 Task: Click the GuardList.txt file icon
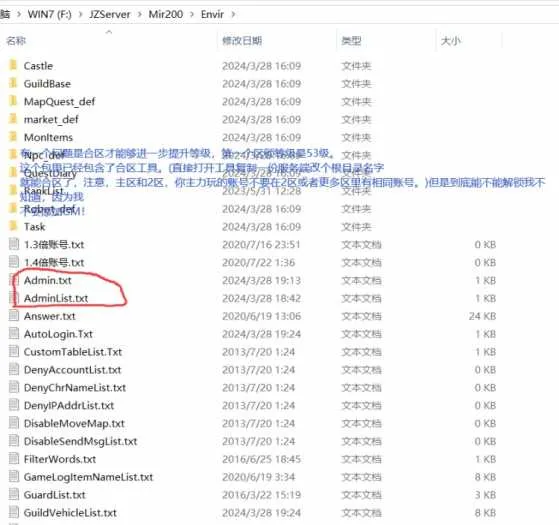[14, 494]
